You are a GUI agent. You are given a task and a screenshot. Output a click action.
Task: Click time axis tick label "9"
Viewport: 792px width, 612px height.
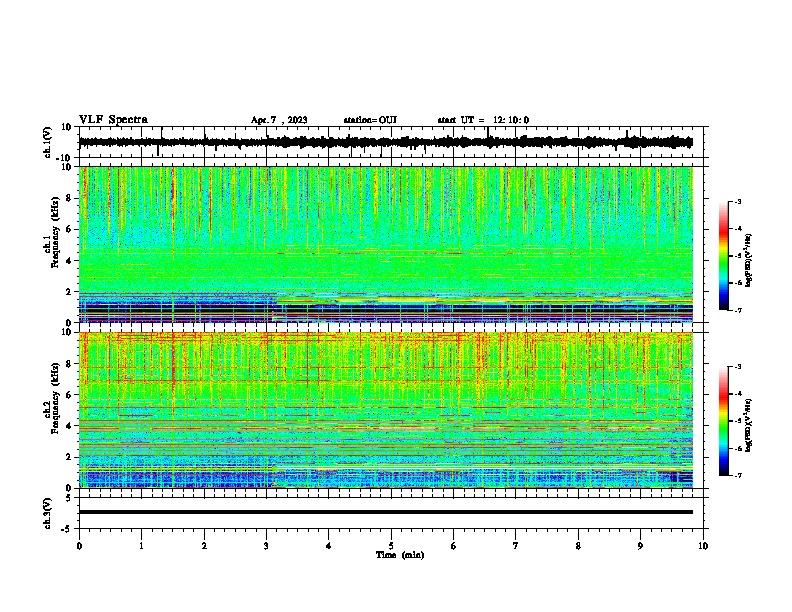pos(640,546)
